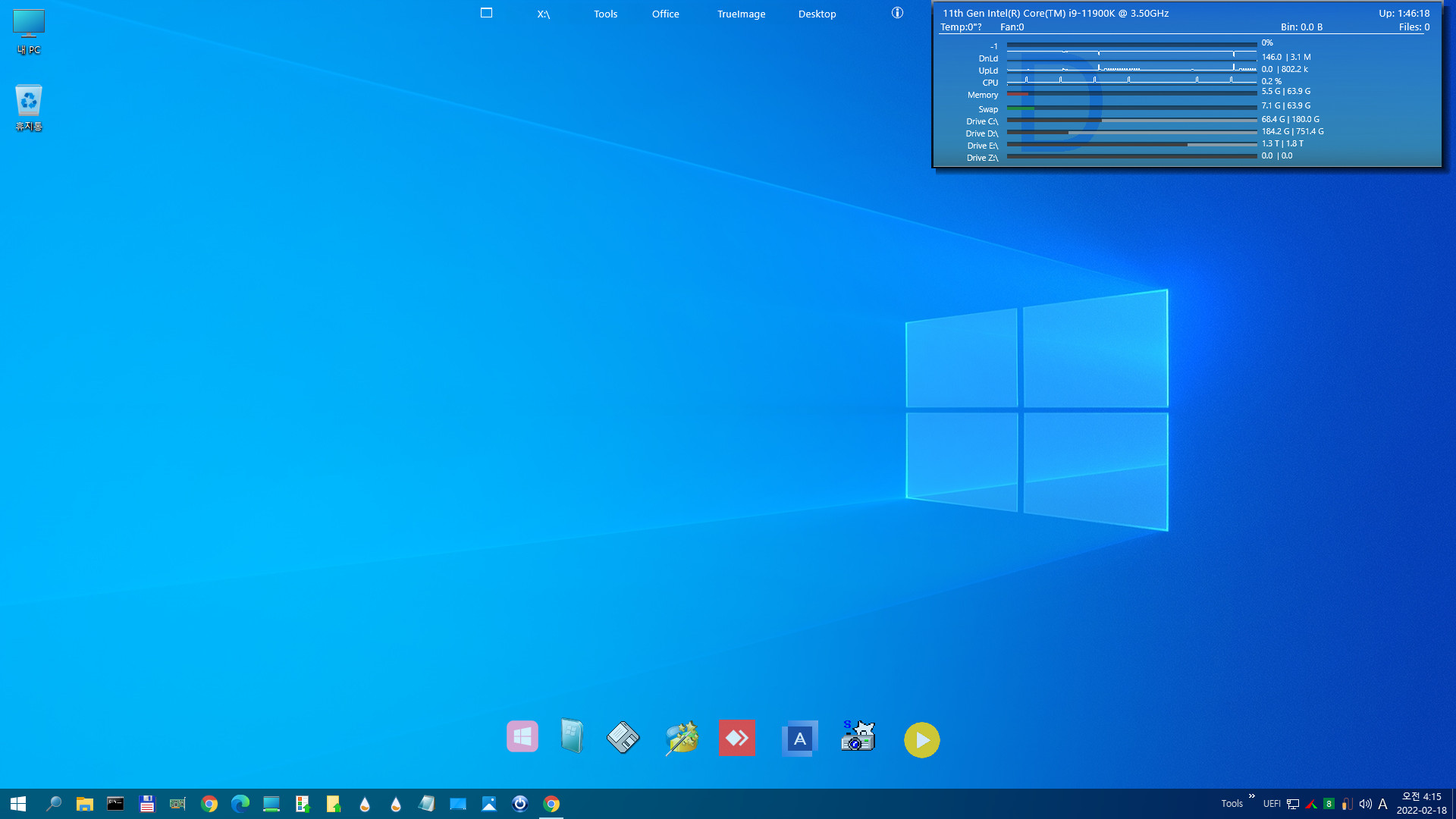Open the X:\ toolbar menu
The width and height of the screenshot is (1456, 819).
pos(544,14)
